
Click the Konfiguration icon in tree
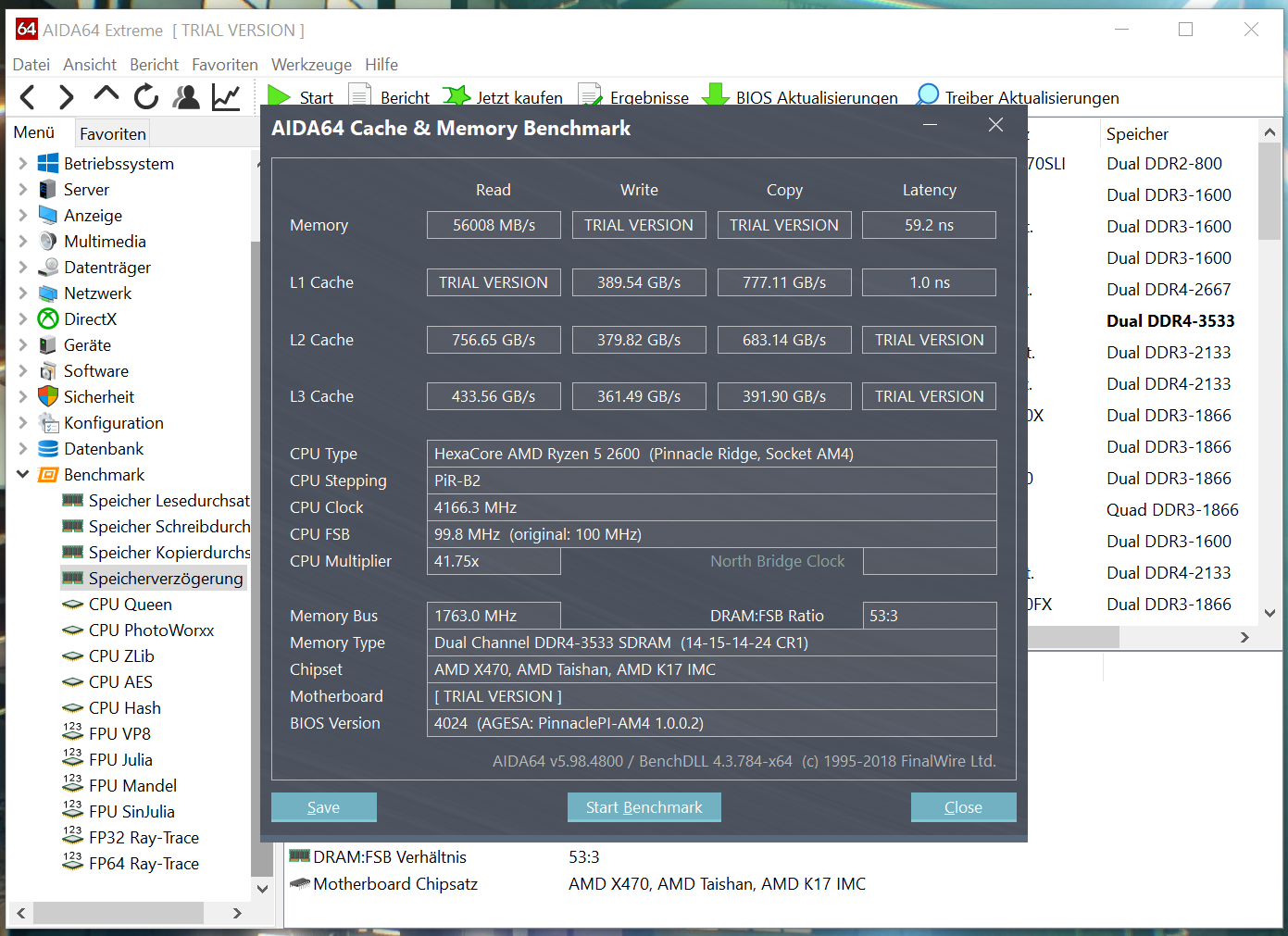48,423
